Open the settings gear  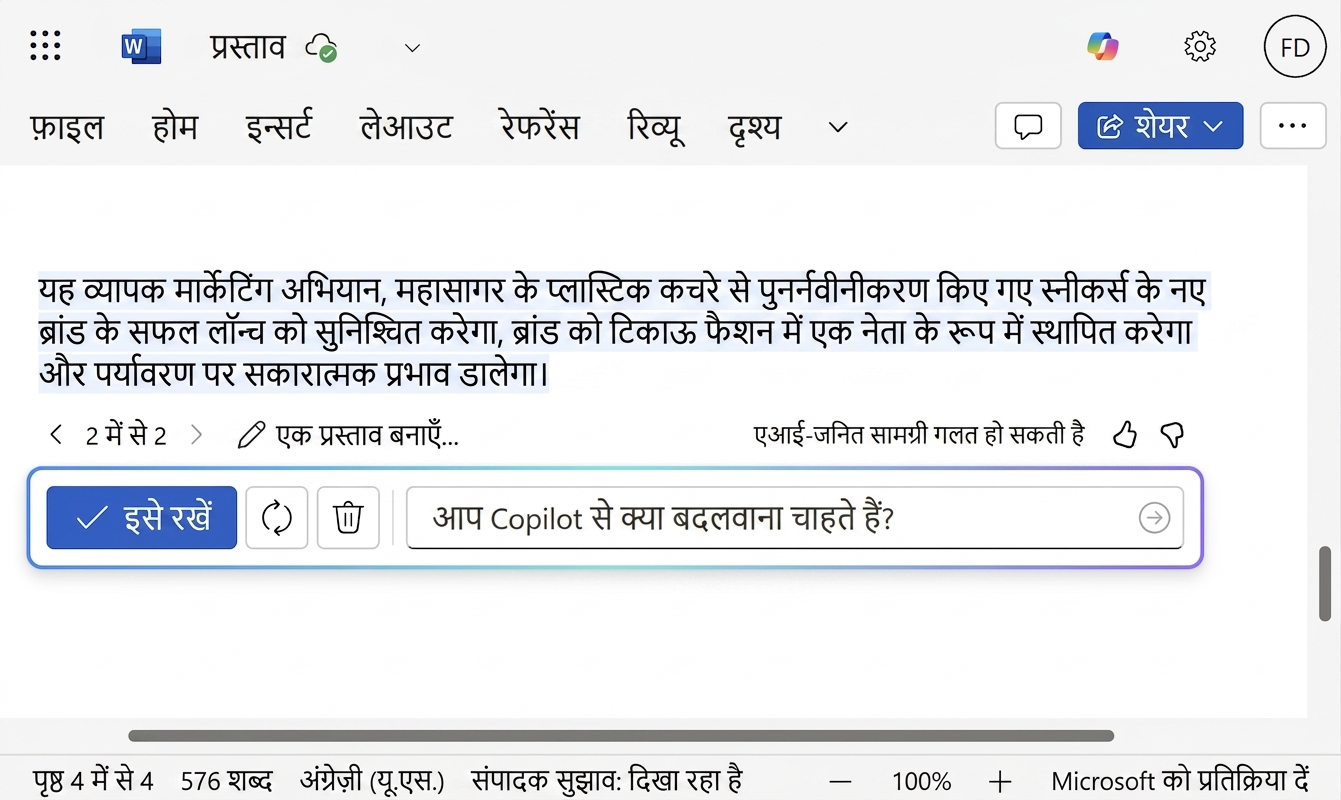(1199, 46)
